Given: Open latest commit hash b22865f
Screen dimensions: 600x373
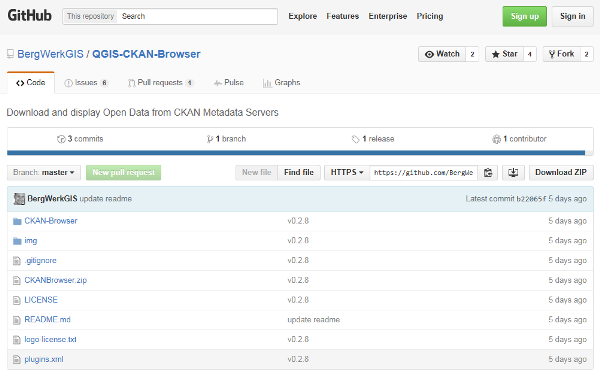Looking at the screenshot, I should 531,199.
